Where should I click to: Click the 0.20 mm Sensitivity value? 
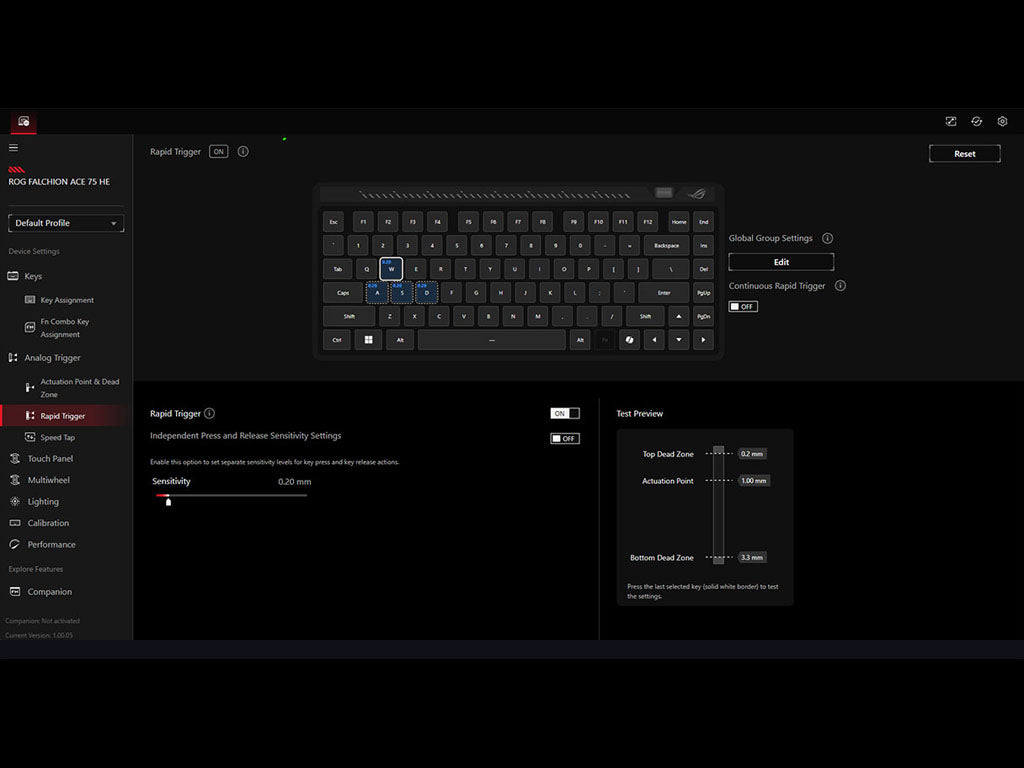pyautogui.click(x=295, y=482)
